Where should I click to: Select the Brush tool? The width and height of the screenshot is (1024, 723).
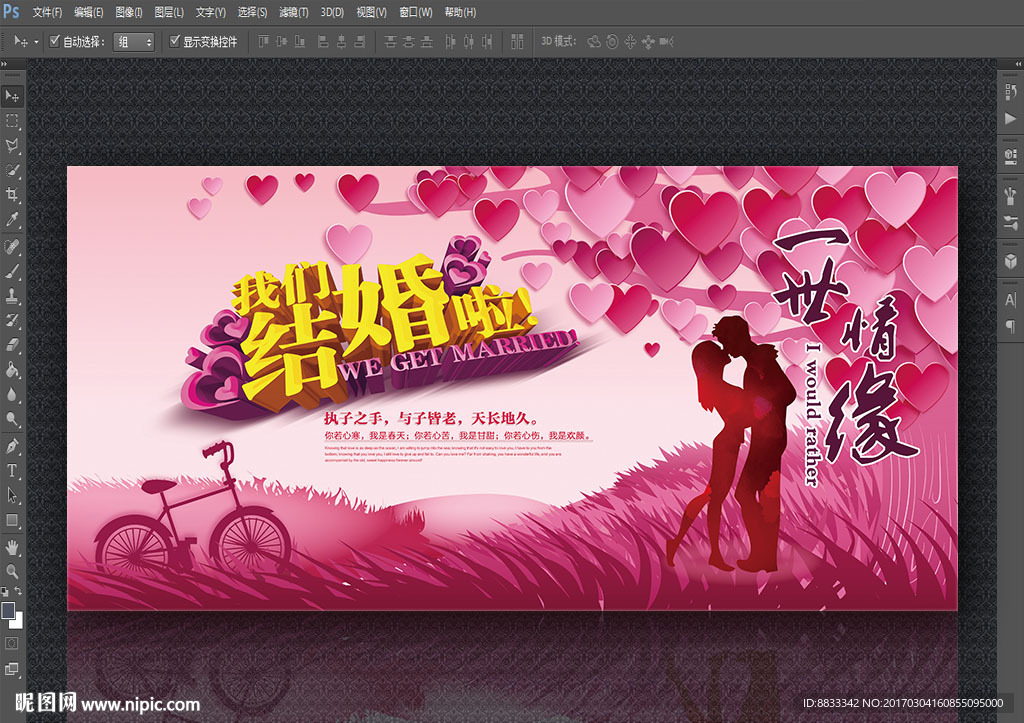pyautogui.click(x=12, y=271)
